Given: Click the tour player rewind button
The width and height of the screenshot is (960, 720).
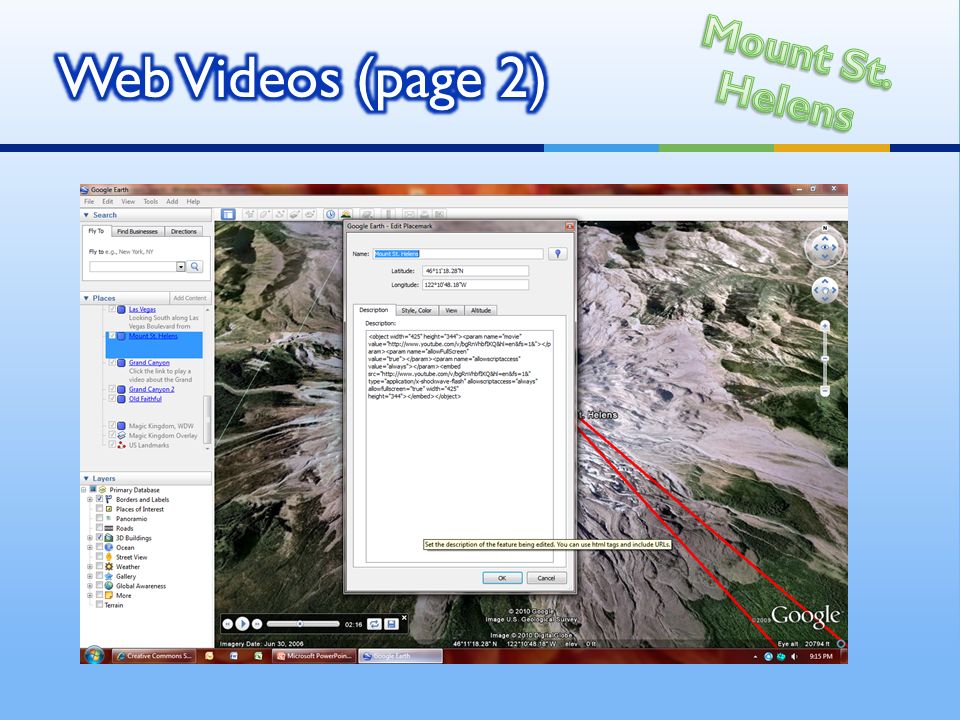Looking at the screenshot, I should (x=227, y=624).
